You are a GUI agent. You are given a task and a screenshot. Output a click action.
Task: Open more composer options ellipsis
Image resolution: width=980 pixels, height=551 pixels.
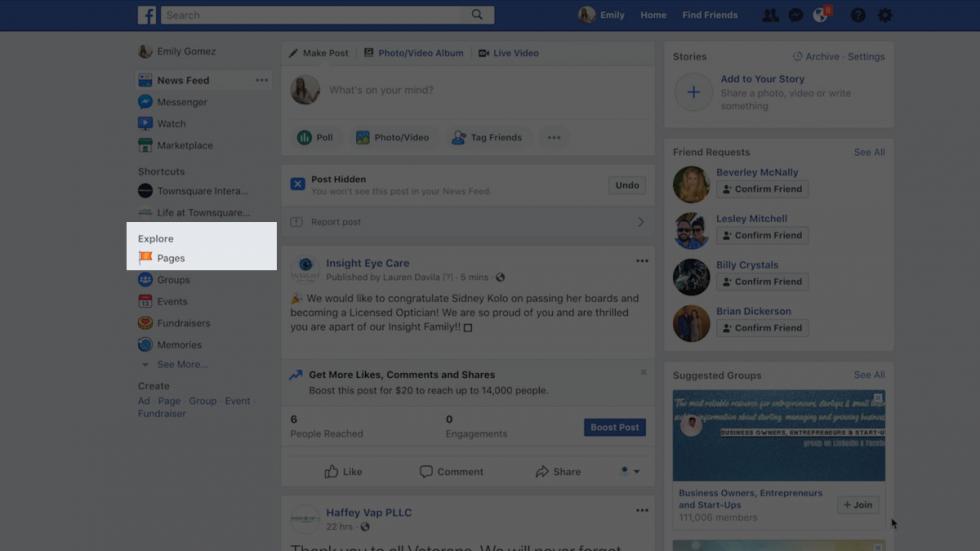click(554, 137)
